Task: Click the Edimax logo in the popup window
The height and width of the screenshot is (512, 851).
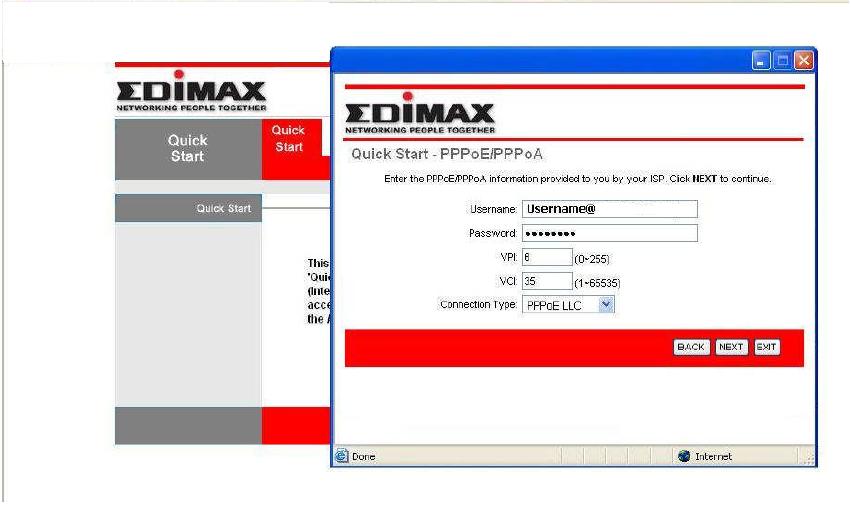Action: click(420, 113)
